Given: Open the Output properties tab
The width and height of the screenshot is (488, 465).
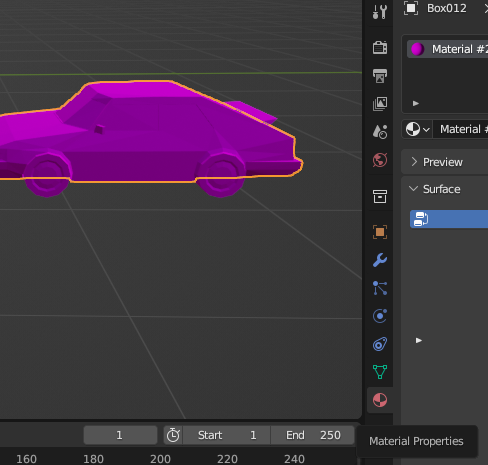Looking at the screenshot, I should [x=380, y=76].
